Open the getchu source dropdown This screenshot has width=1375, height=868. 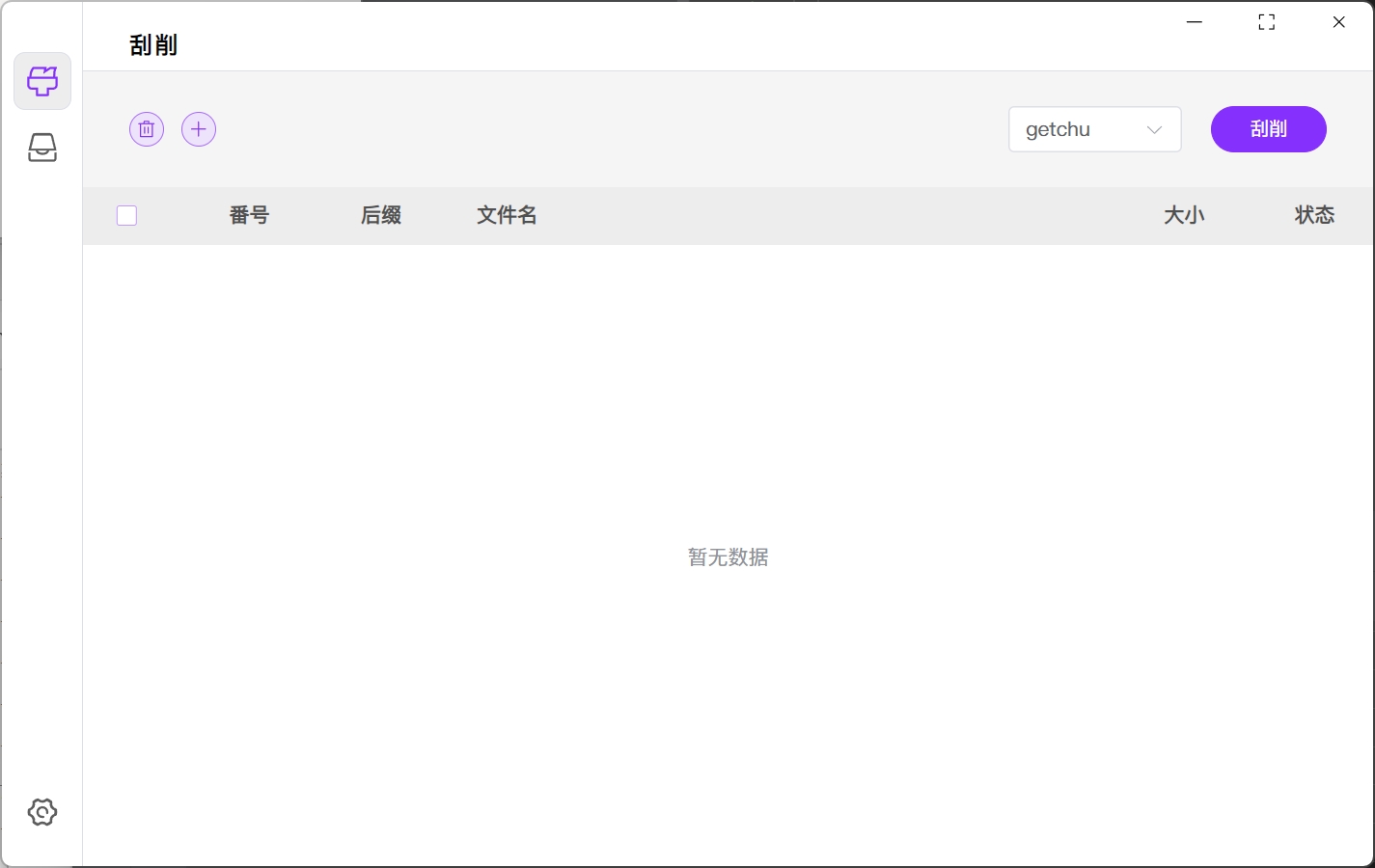[x=1095, y=129]
